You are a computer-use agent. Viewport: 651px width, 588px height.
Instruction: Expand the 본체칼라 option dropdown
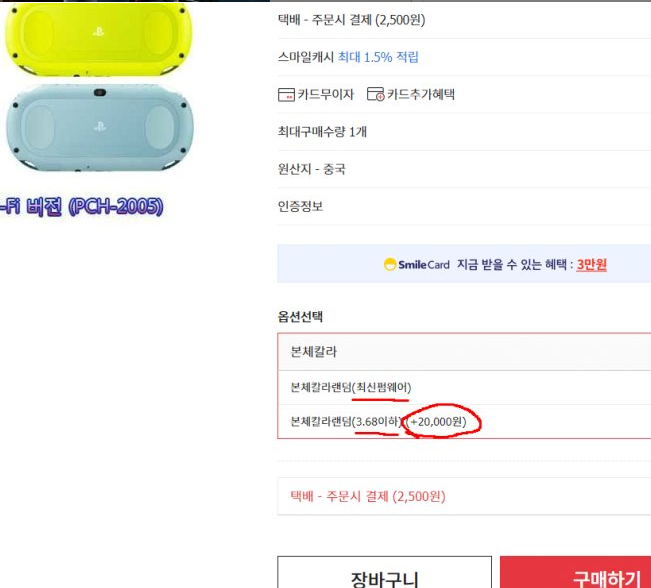pos(464,352)
